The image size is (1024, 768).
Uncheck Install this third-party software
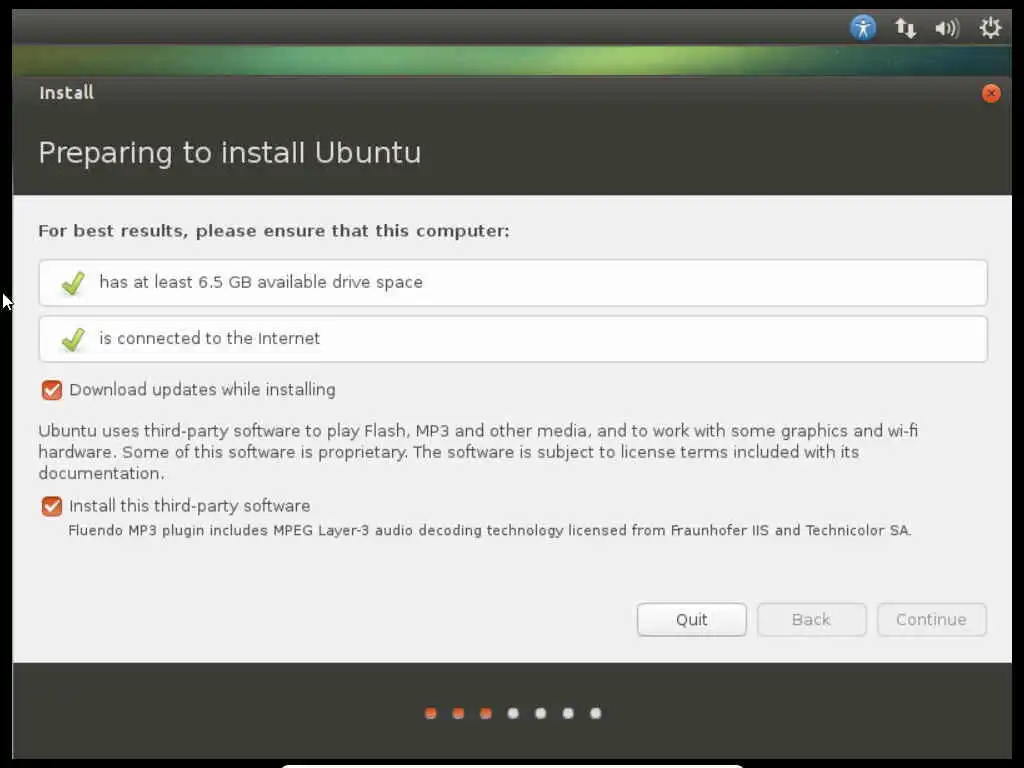click(x=52, y=506)
